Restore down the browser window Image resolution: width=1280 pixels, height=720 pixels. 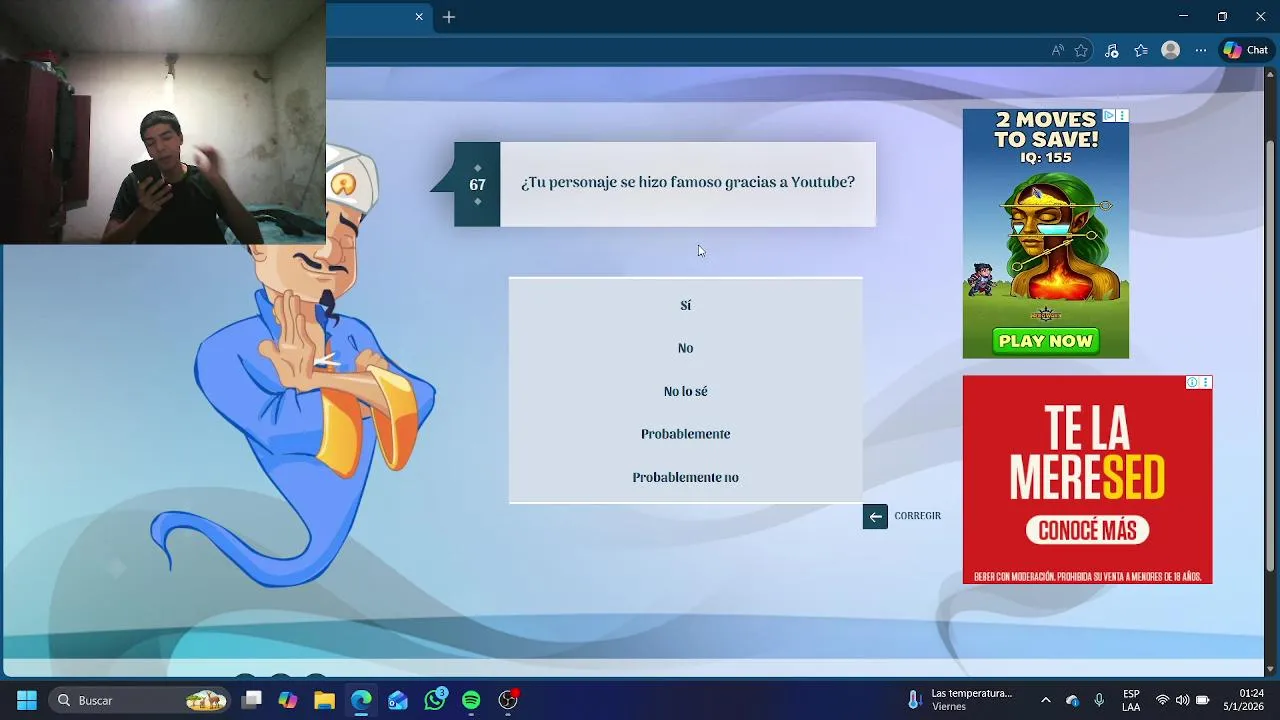click(x=1222, y=17)
